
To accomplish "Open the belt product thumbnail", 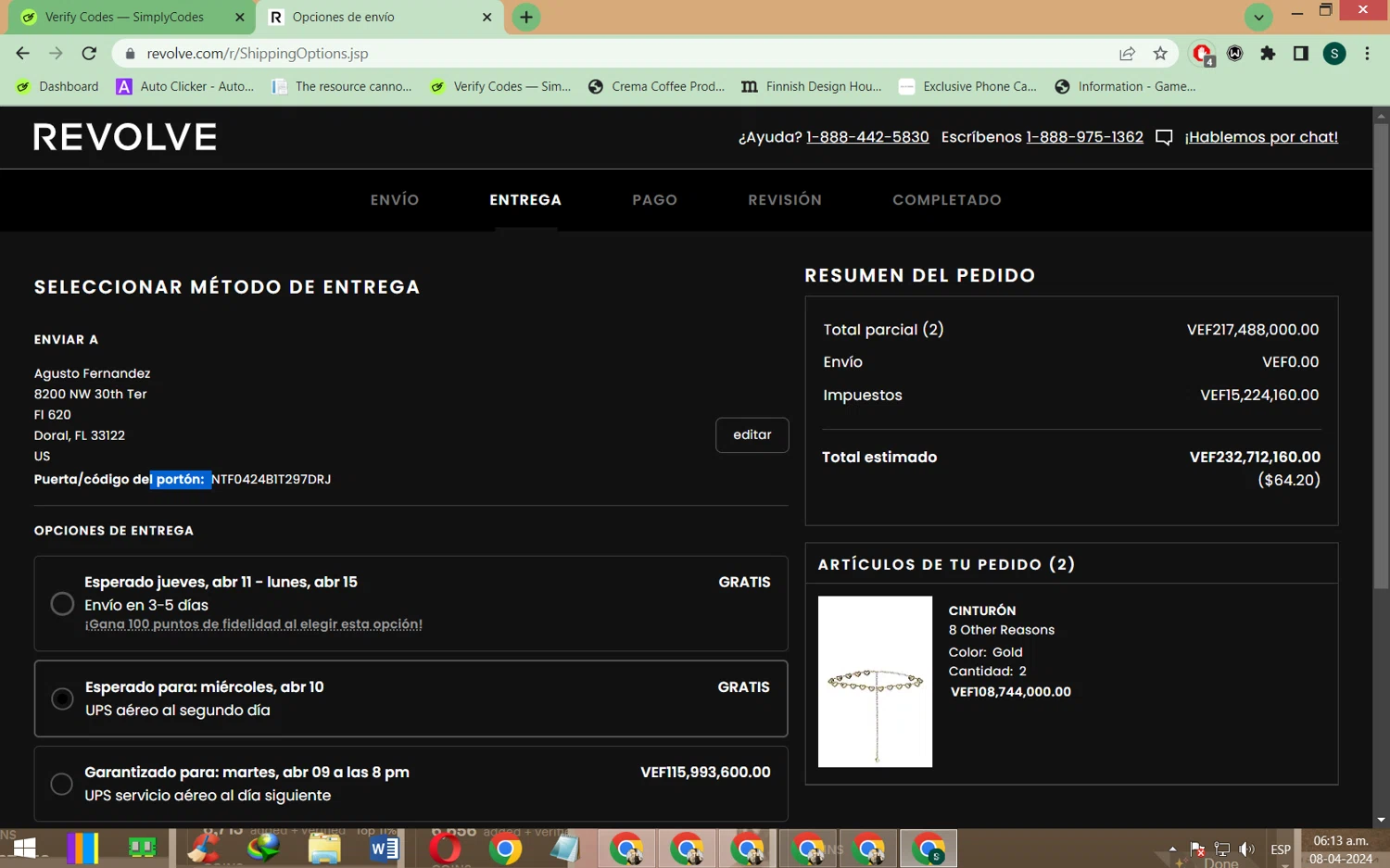I will tap(875, 681).
